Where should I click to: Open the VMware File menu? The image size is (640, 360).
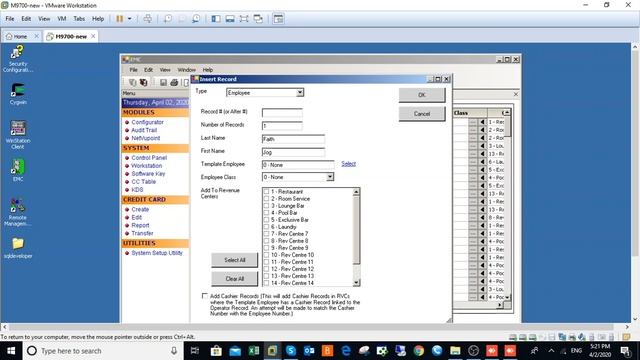tap(10, 19)
